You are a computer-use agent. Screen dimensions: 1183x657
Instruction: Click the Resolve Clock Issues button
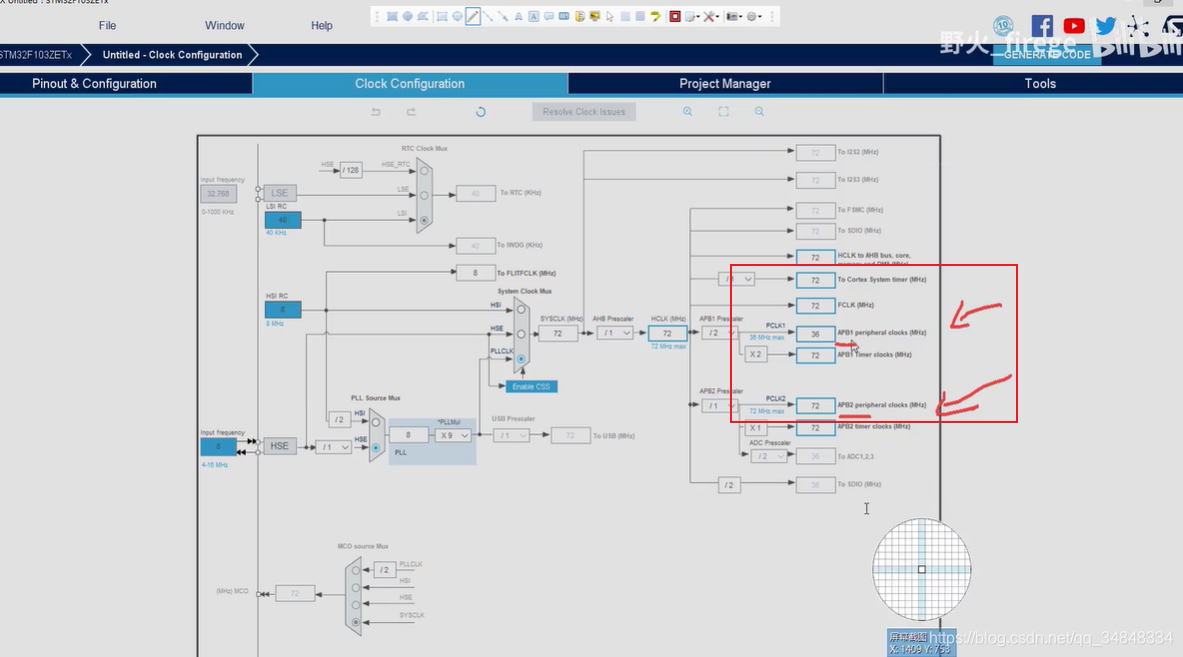[584, 112]
